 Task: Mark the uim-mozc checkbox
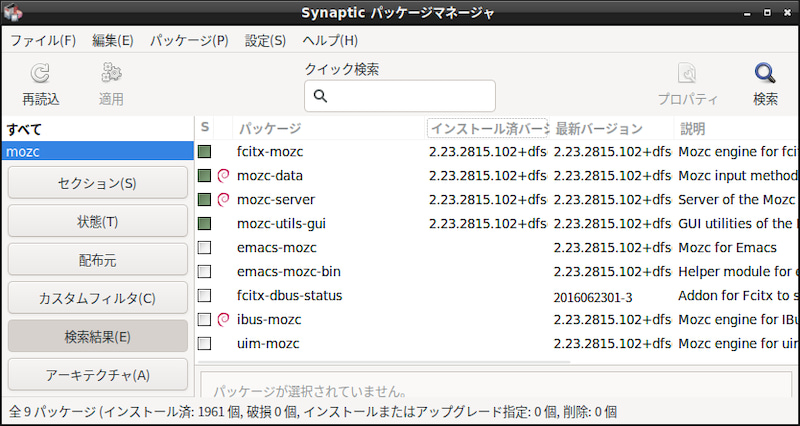pyautogui.click(x=204, y=343)
